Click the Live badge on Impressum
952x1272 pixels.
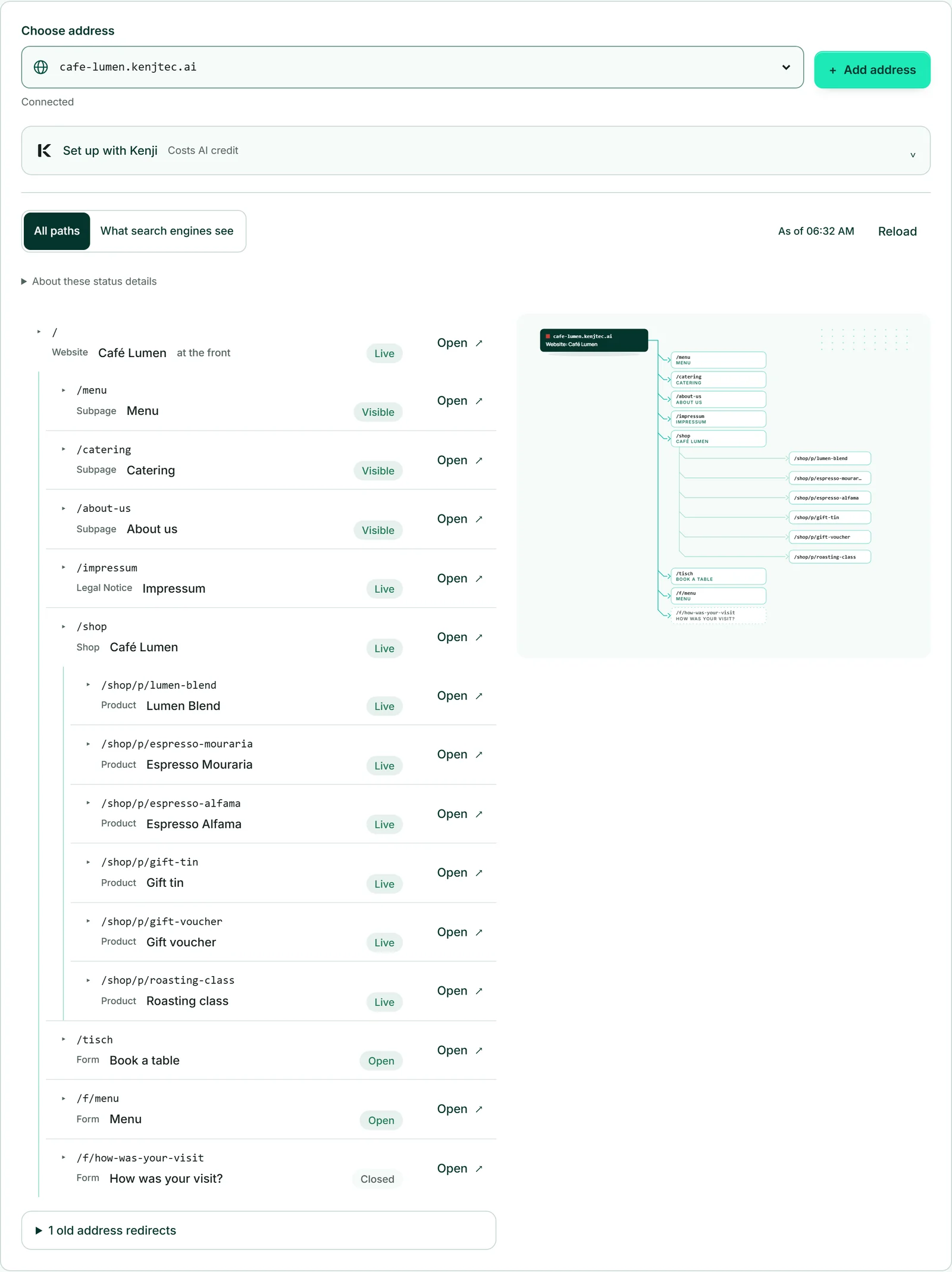click(x=384, y=589)
